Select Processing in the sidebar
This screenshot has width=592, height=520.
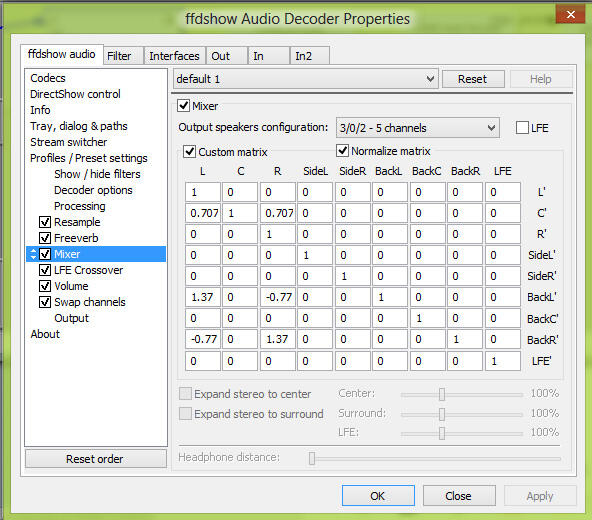pyautogui.click(x=80, y=206)
